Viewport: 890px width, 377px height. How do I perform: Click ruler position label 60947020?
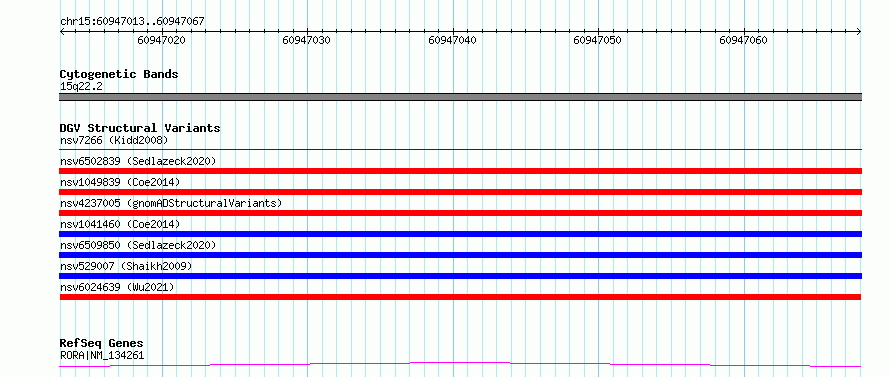[x=161, y=40]
